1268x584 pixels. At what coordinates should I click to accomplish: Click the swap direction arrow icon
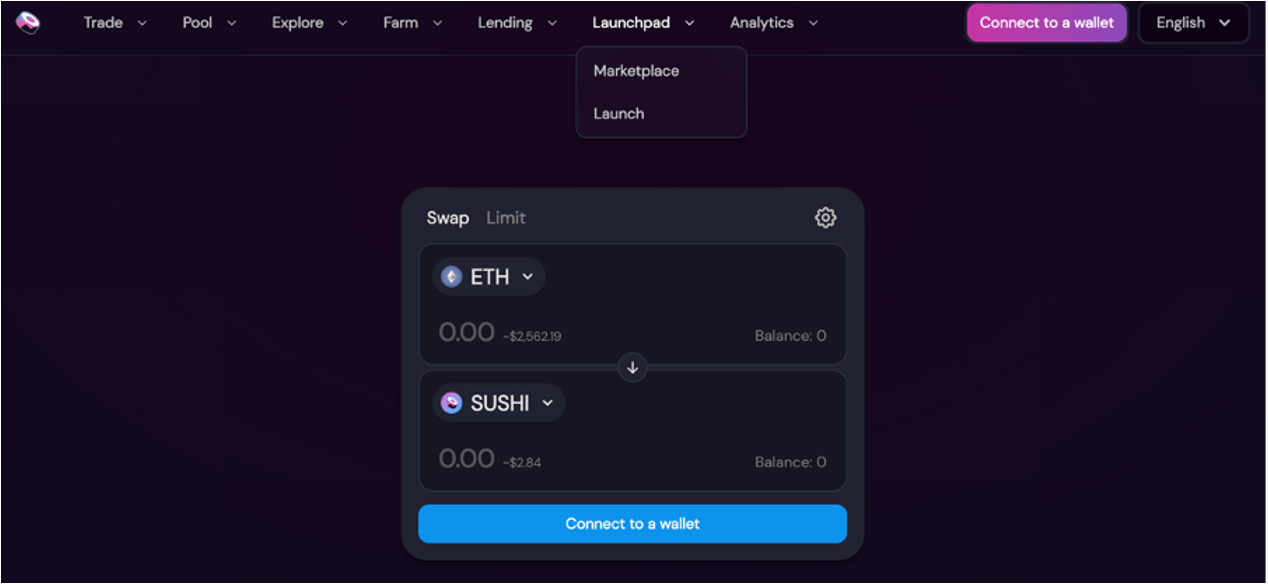(x=632, y=368)
